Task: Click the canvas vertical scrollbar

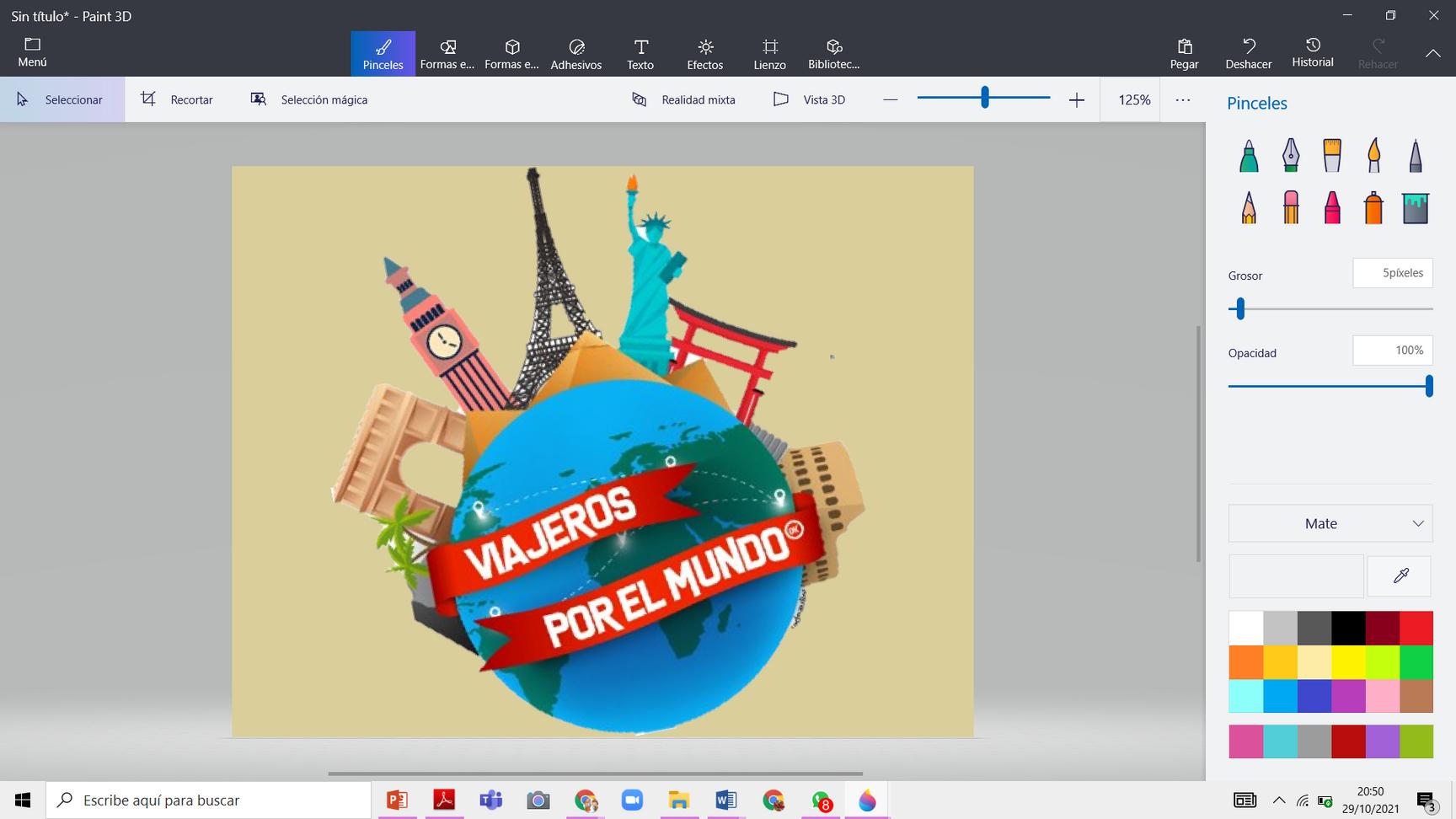Action: click(1198, 443)
